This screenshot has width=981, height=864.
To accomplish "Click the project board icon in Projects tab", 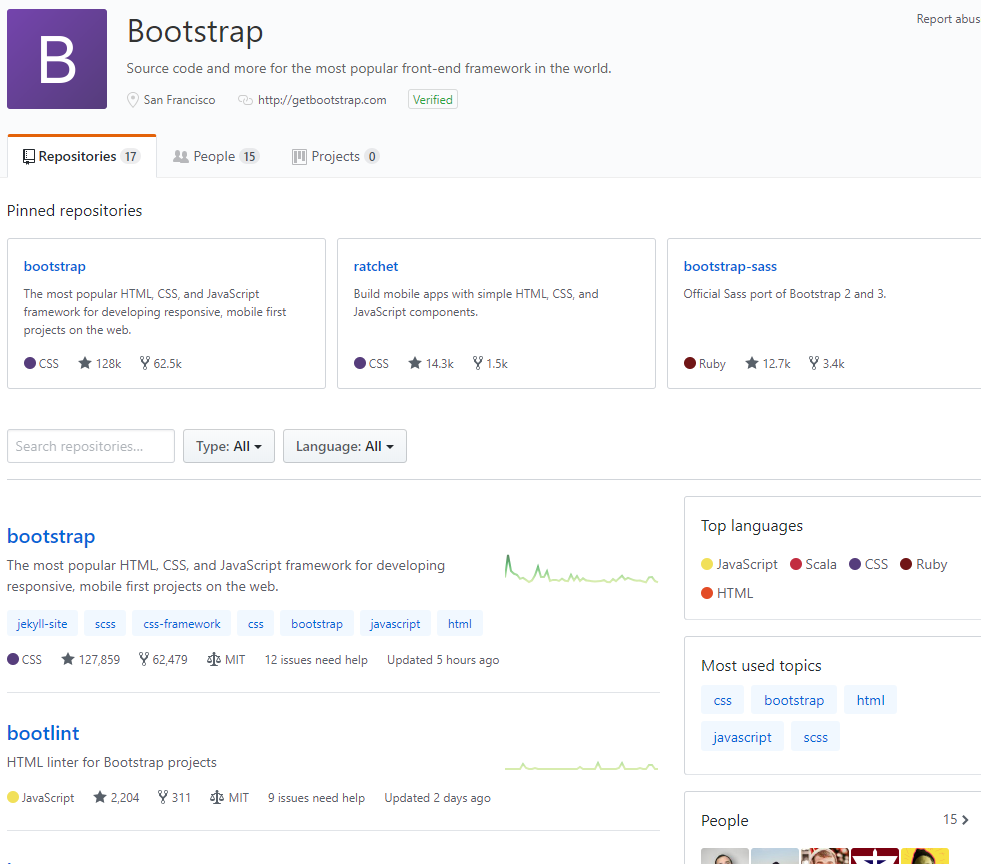I will [x=299, y=156].
